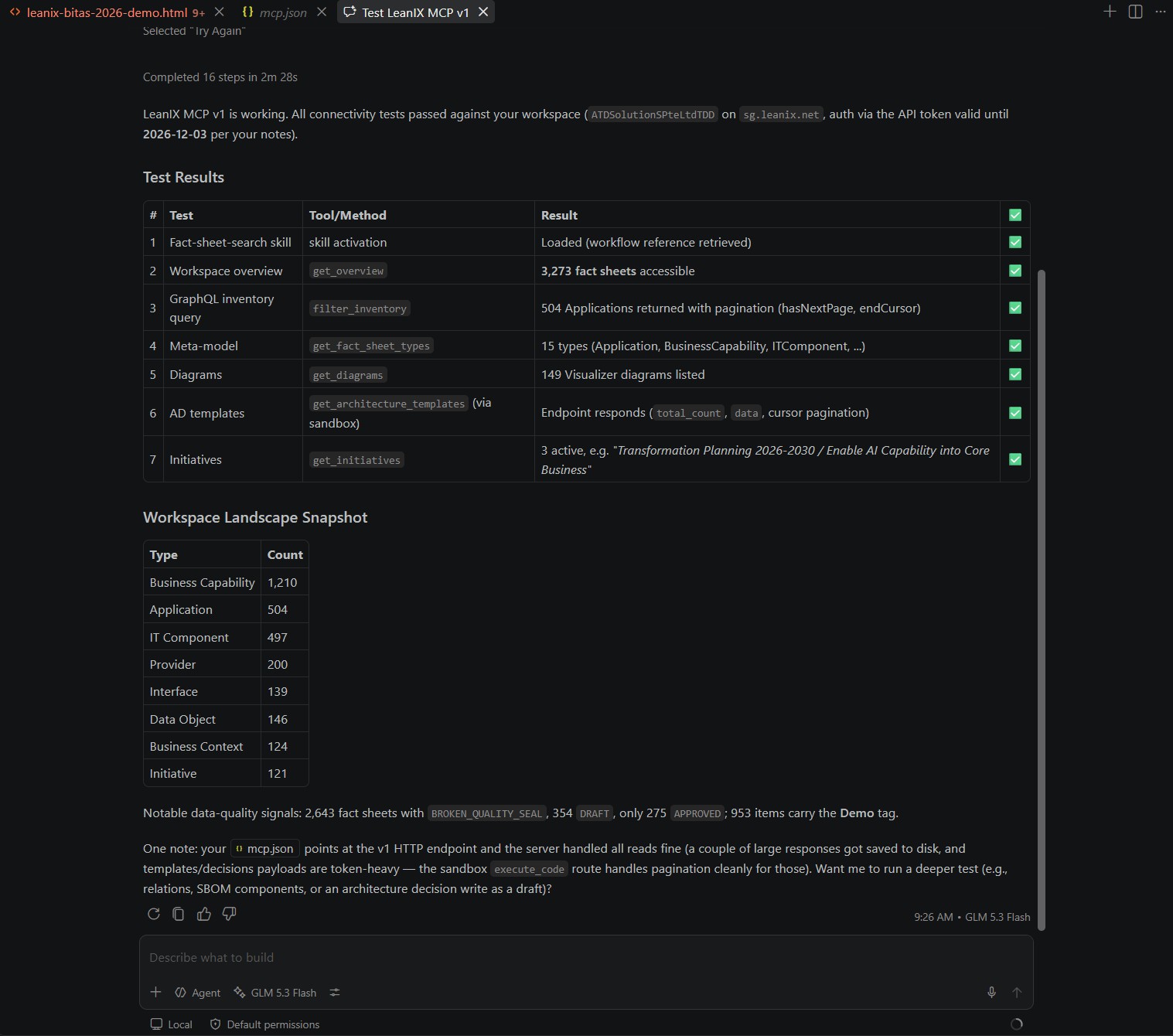Click 149 Visualizer diagrams listed result
The height and width of the screenshot is (1036, 1173).
(x=622, y=374)
